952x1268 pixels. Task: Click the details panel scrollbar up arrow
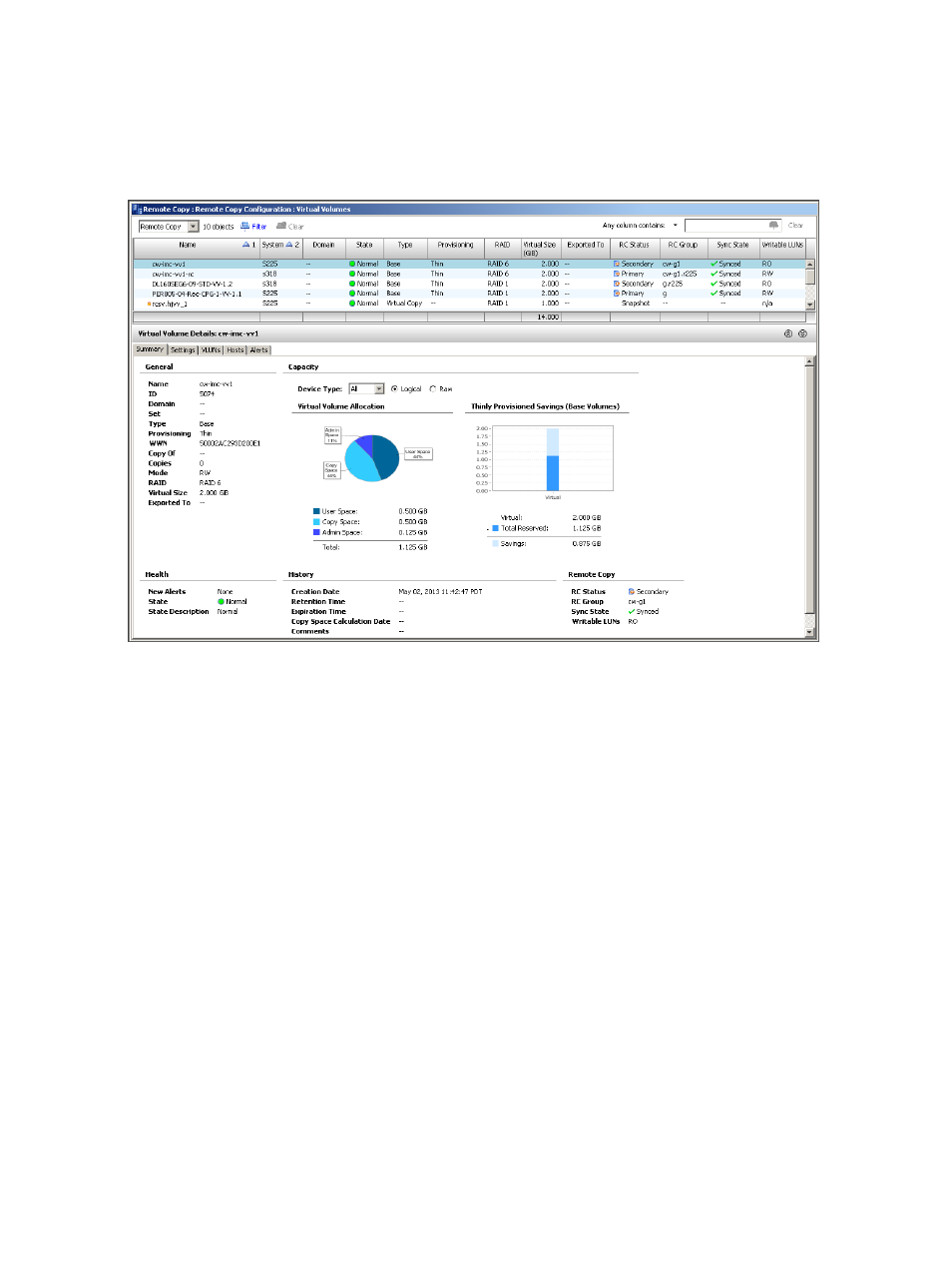809,360
